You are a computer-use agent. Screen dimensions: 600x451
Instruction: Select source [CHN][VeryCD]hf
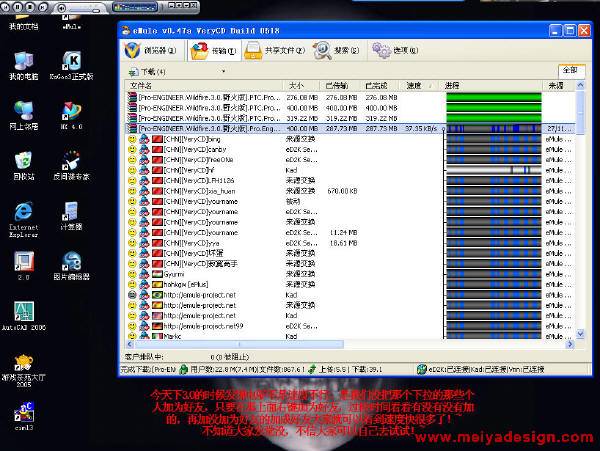[351, 170]
